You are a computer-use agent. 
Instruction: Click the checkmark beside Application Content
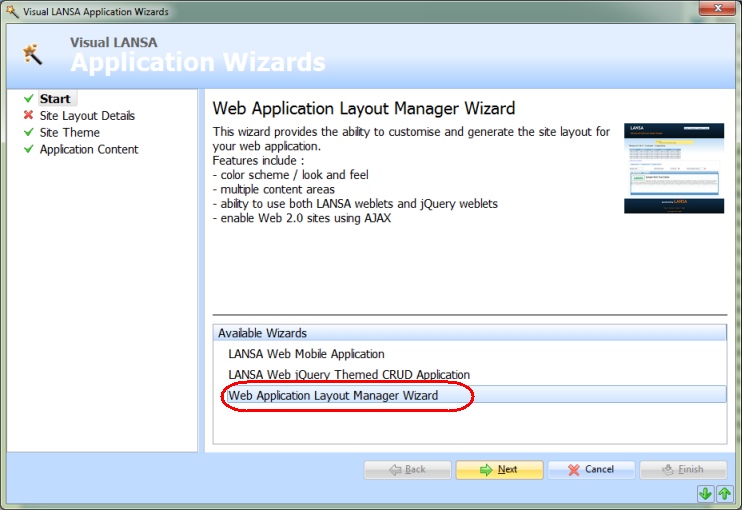click(28, 149)
